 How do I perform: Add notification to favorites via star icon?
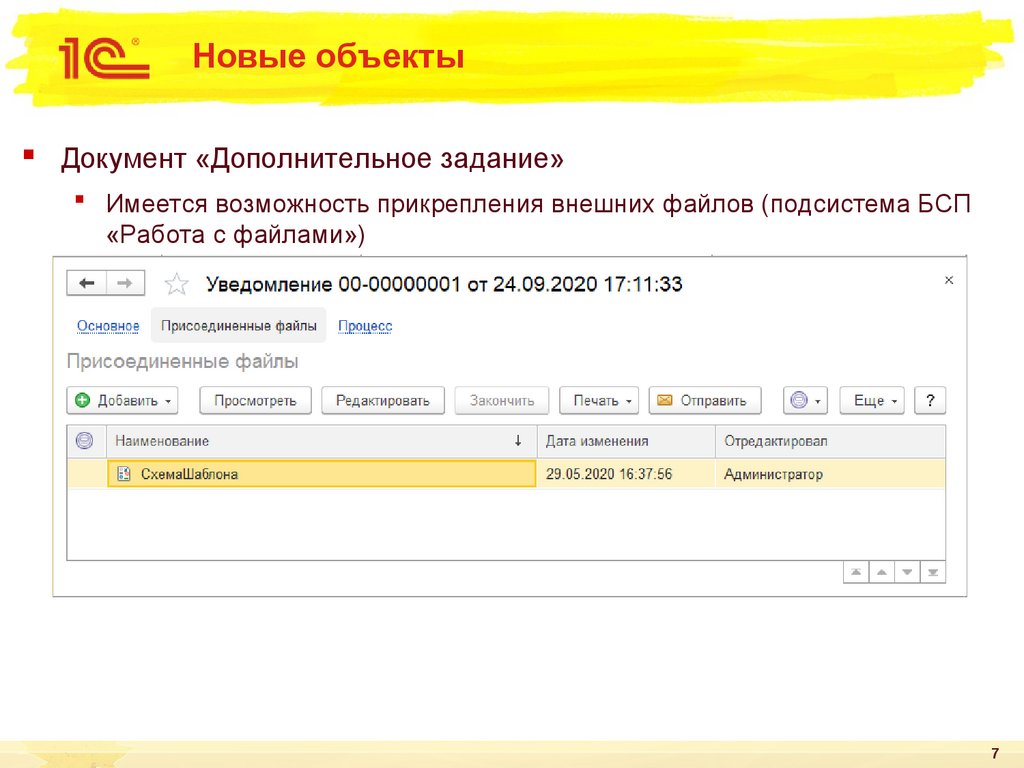[176, 282]
